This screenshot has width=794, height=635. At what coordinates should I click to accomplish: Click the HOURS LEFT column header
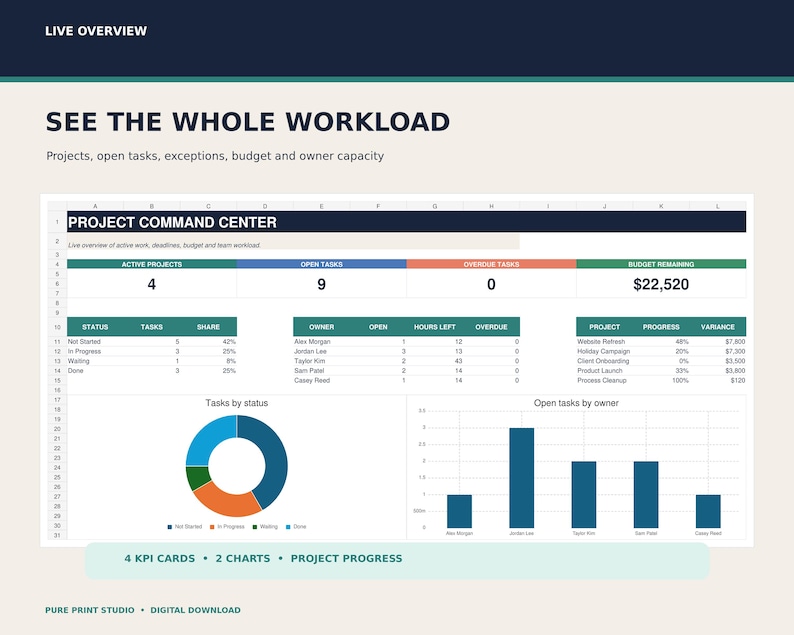click(x=434, y=327)
